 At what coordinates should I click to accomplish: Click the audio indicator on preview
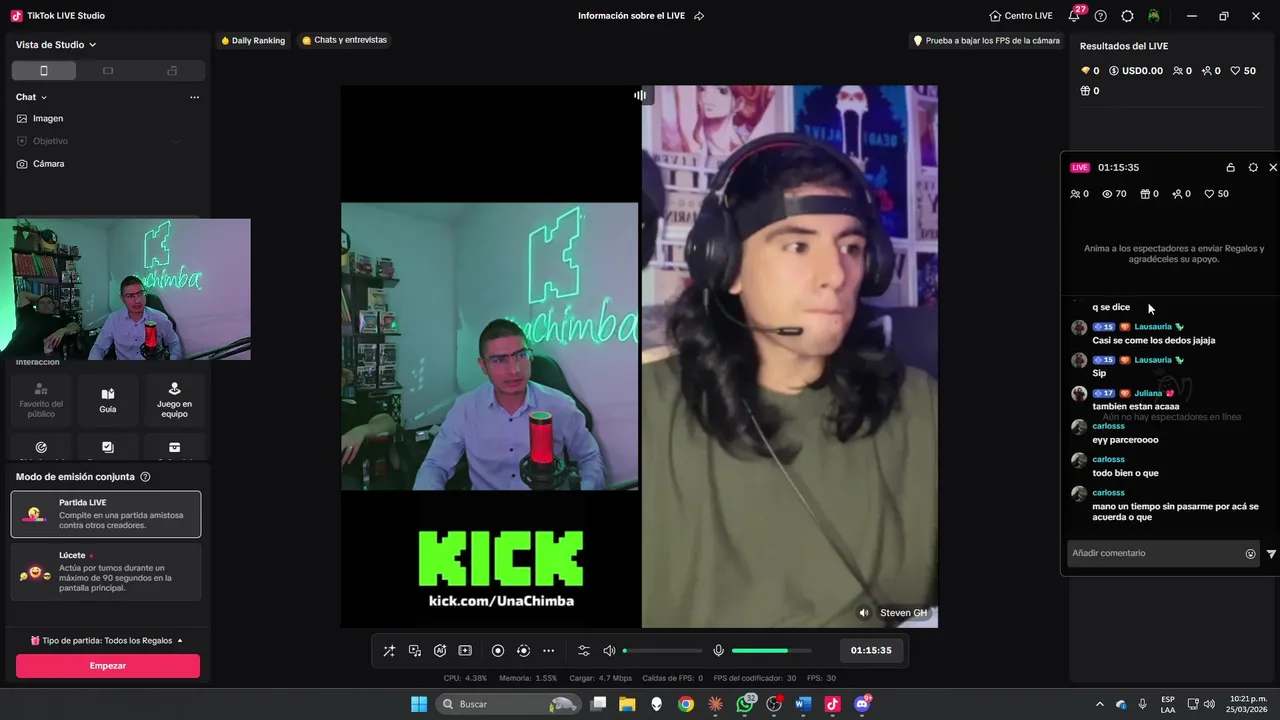[x=640, y=95]
